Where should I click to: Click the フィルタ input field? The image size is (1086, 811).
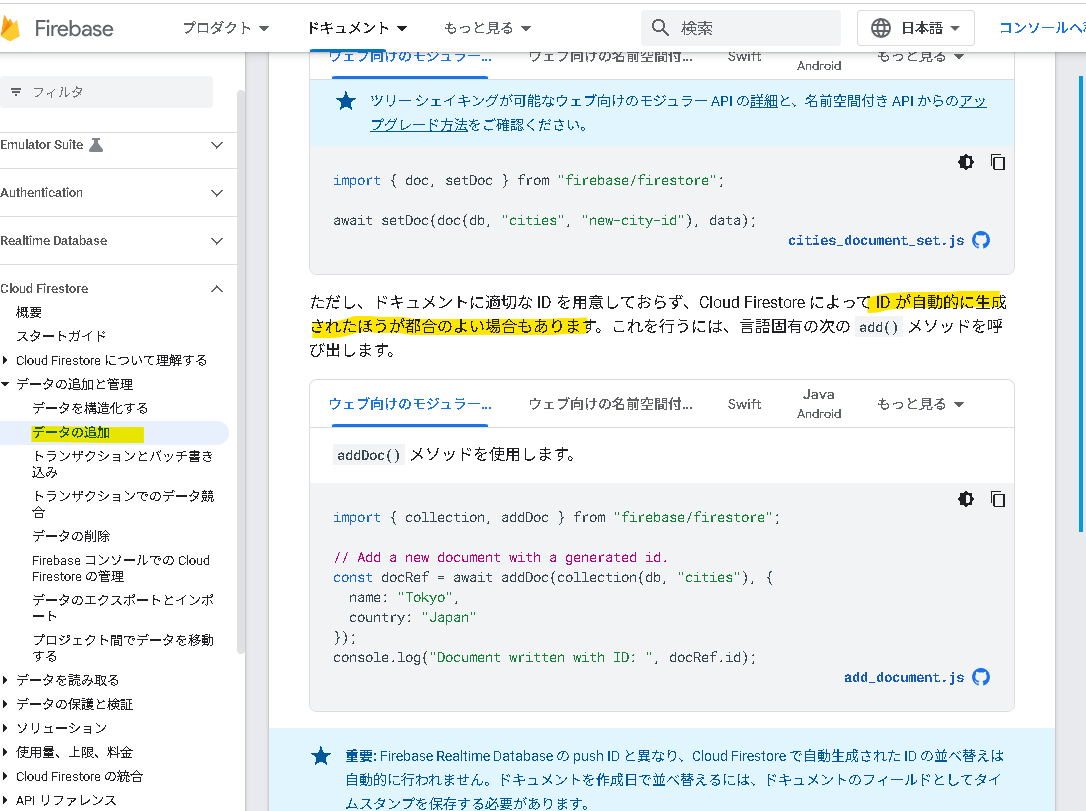(107, 92)
